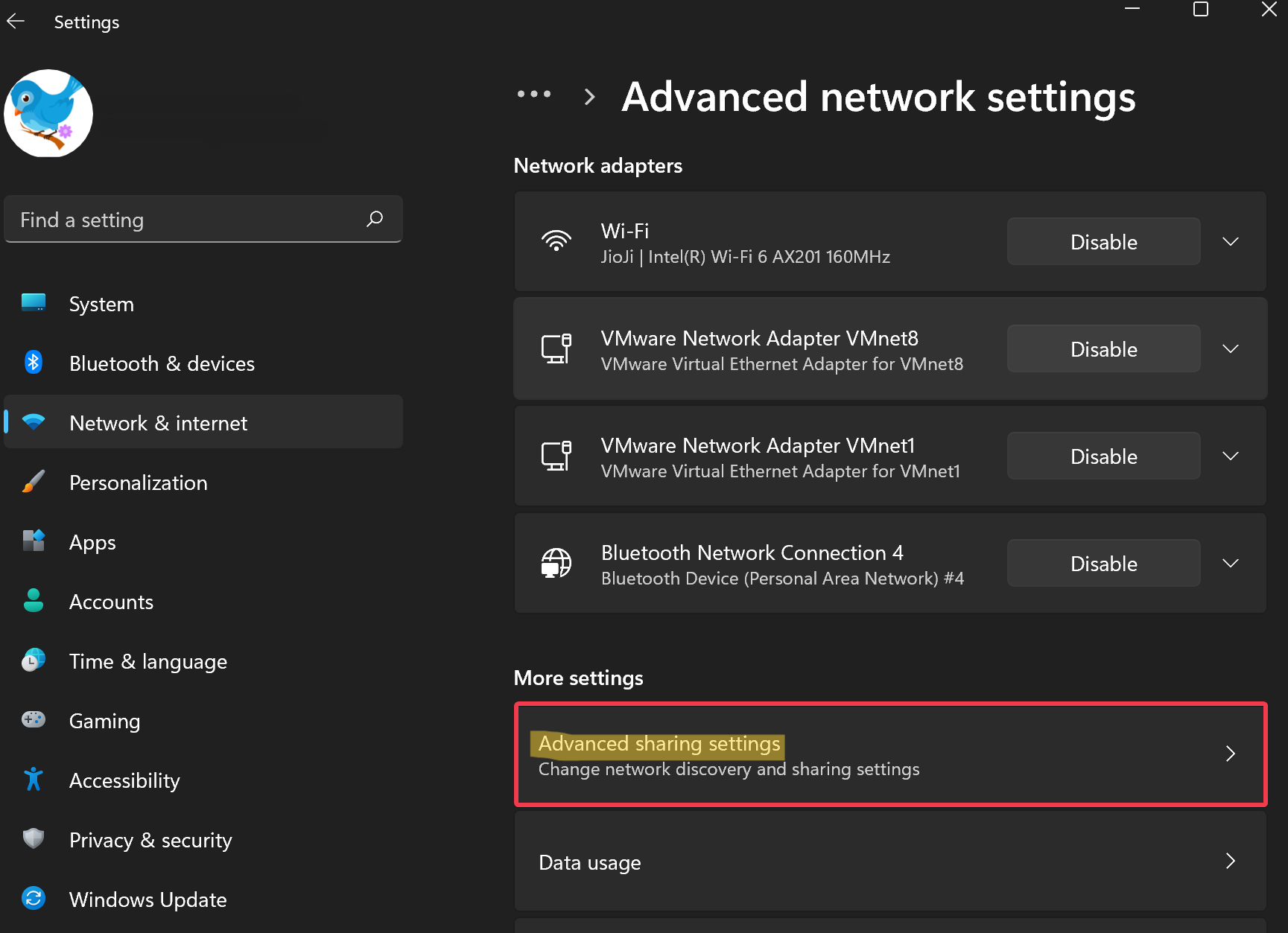Click the user profile bird avatar
1288x933 pixels.
[x=48, y=113]
